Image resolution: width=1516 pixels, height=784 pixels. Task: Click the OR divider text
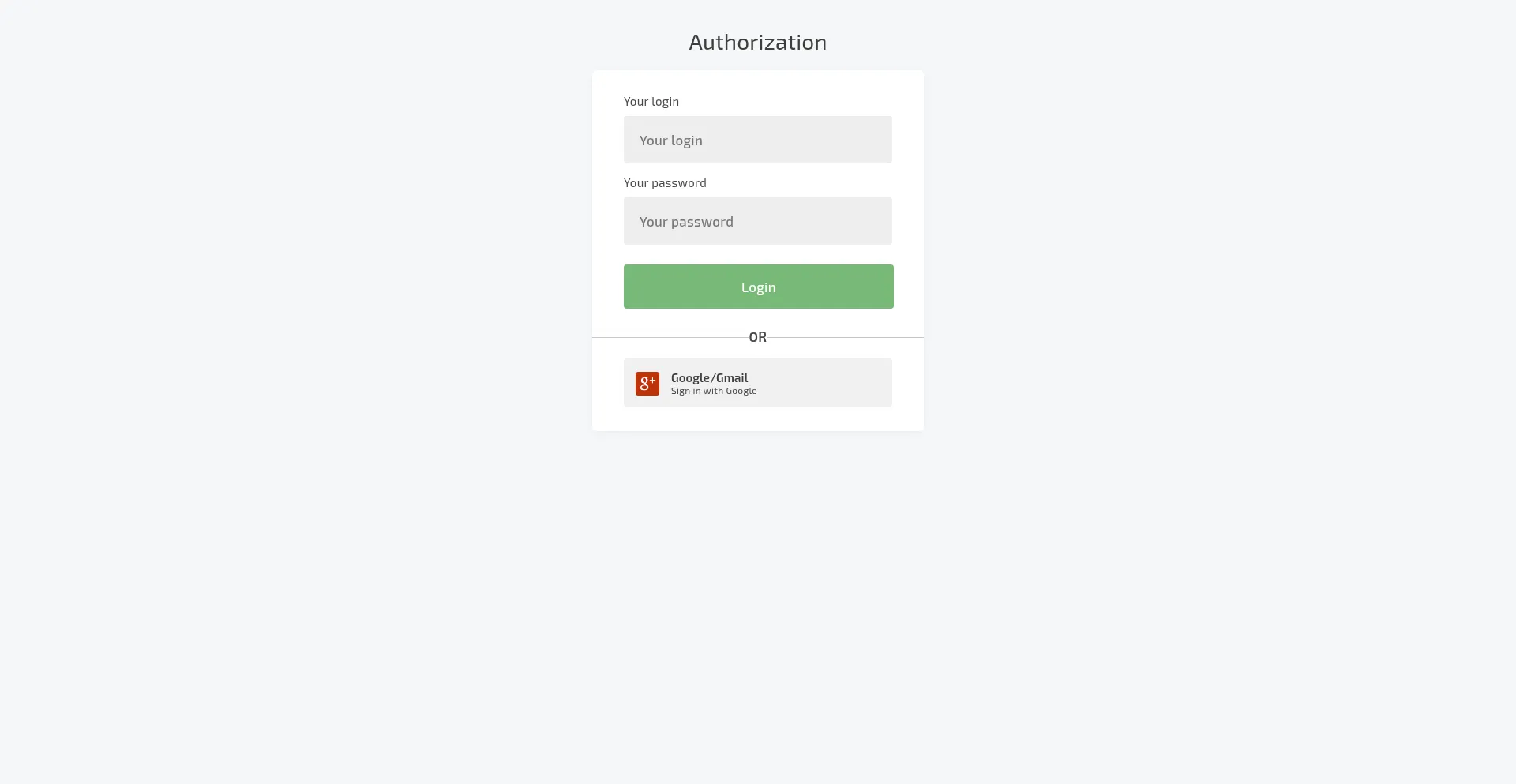758,337
